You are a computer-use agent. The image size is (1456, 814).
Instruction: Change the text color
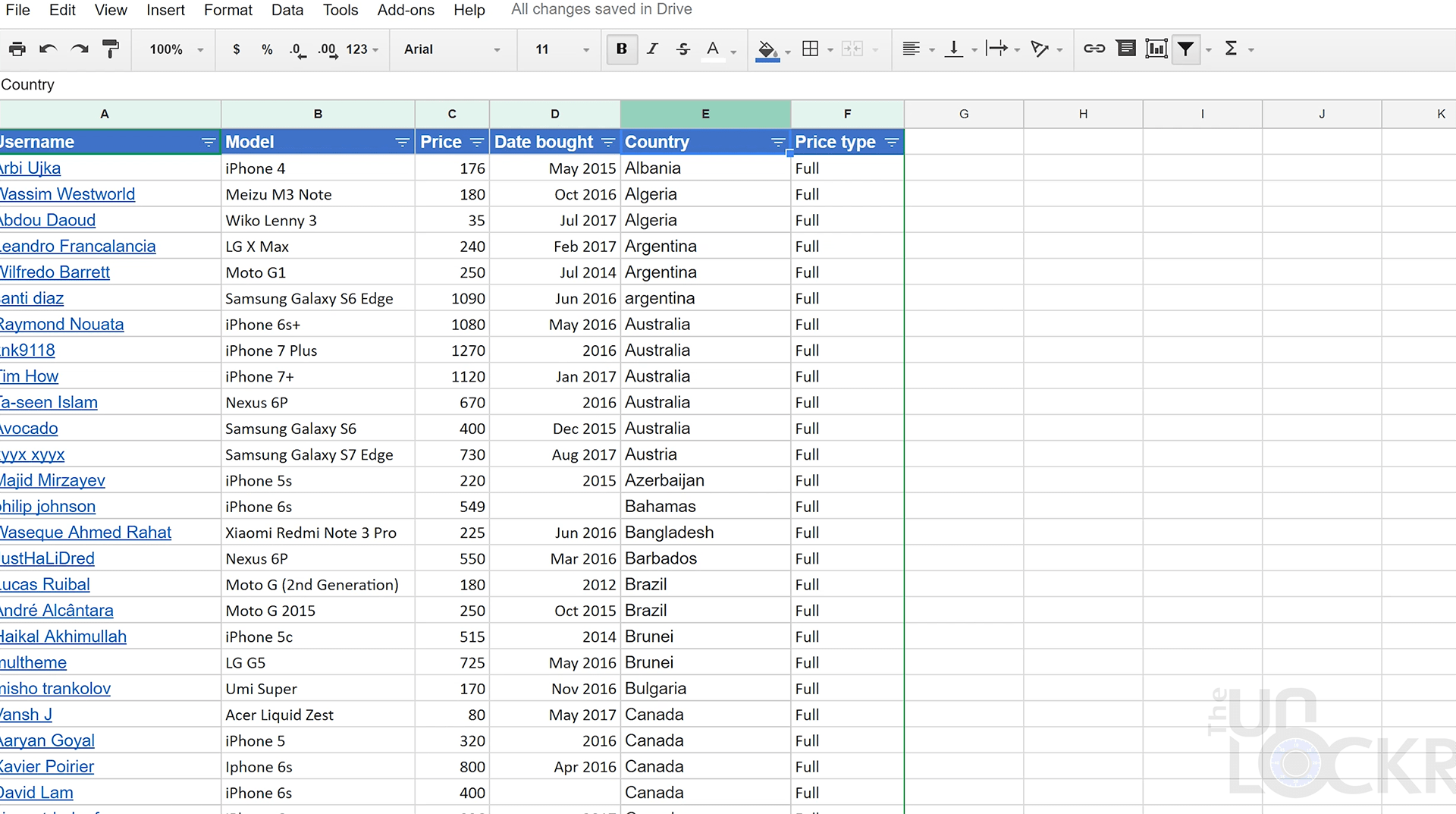click(x=713, y=50)
